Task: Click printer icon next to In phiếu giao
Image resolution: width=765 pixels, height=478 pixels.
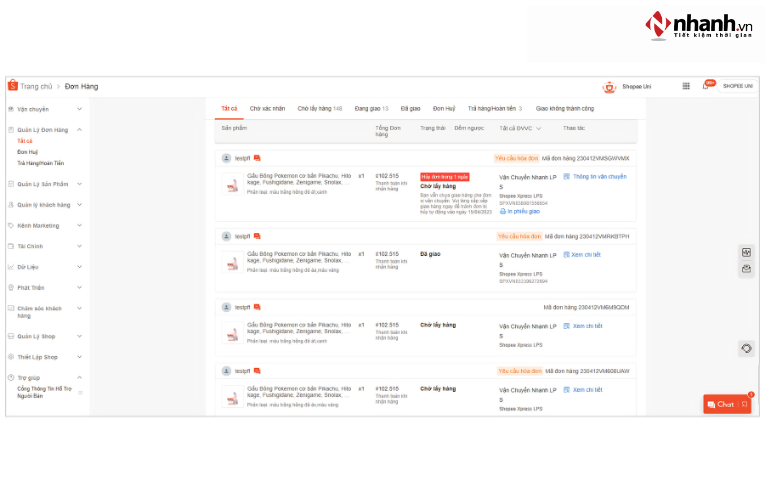Action: pos(503,211)
